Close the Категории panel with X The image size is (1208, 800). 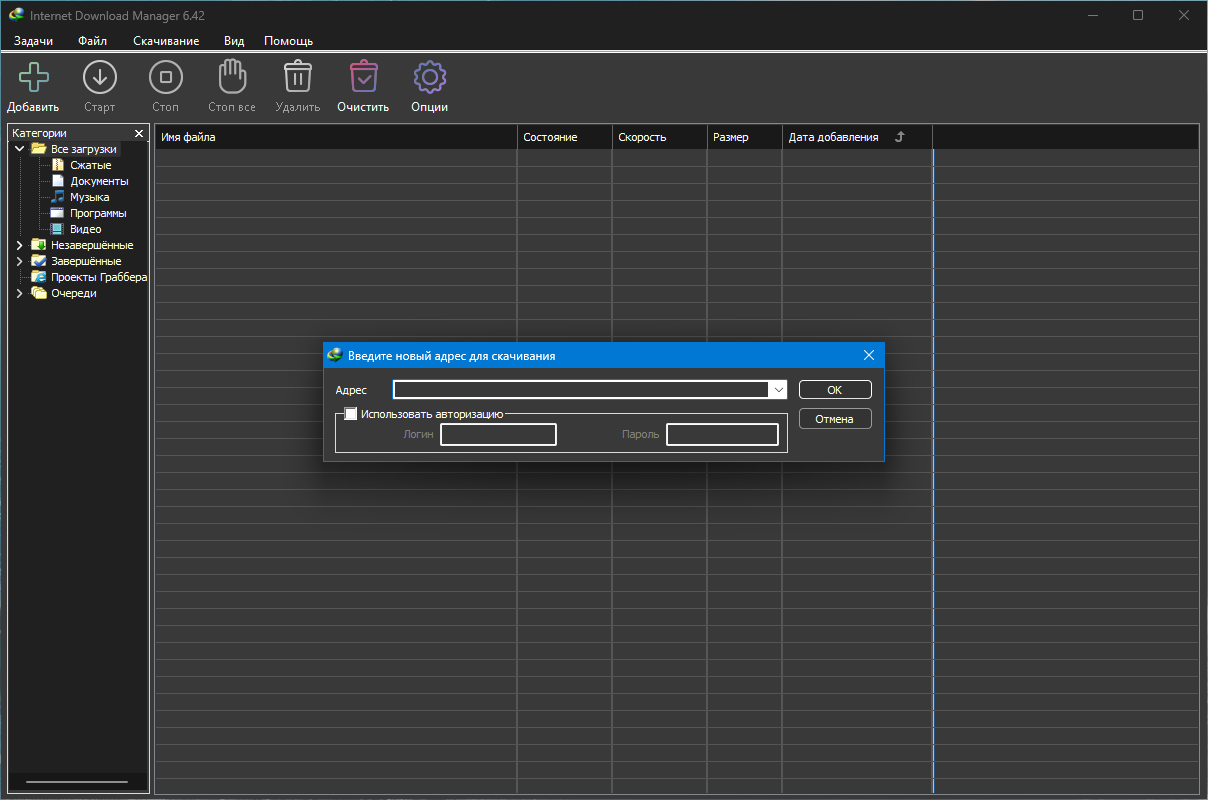click(139, 133)
